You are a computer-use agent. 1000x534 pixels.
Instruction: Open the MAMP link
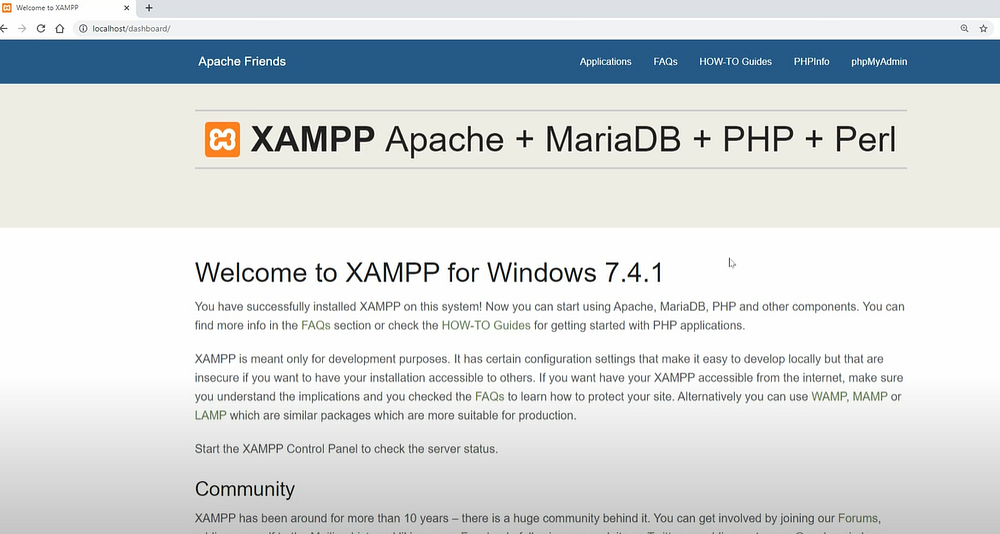[870, 397]
